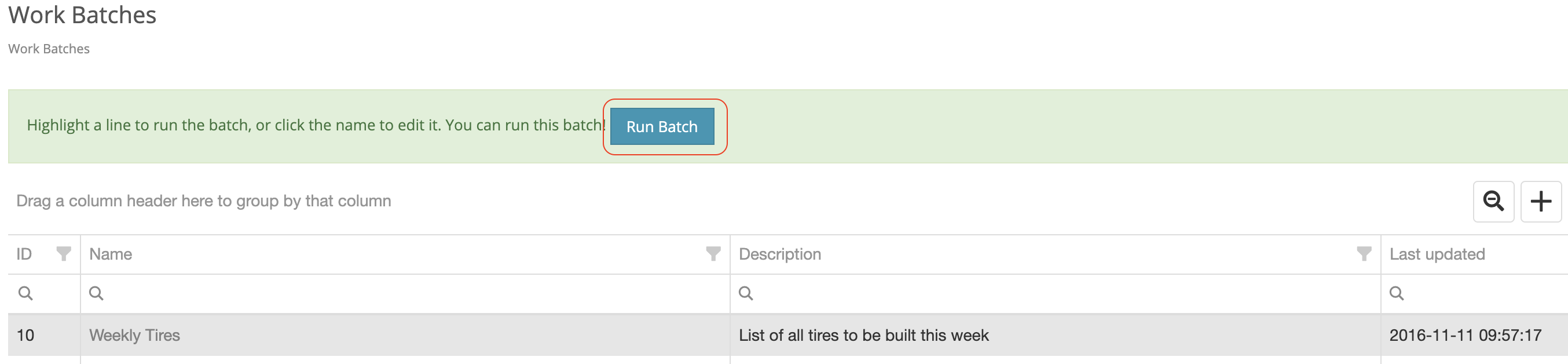
Task: Click the Run Batch button
Action: (662, 126)
